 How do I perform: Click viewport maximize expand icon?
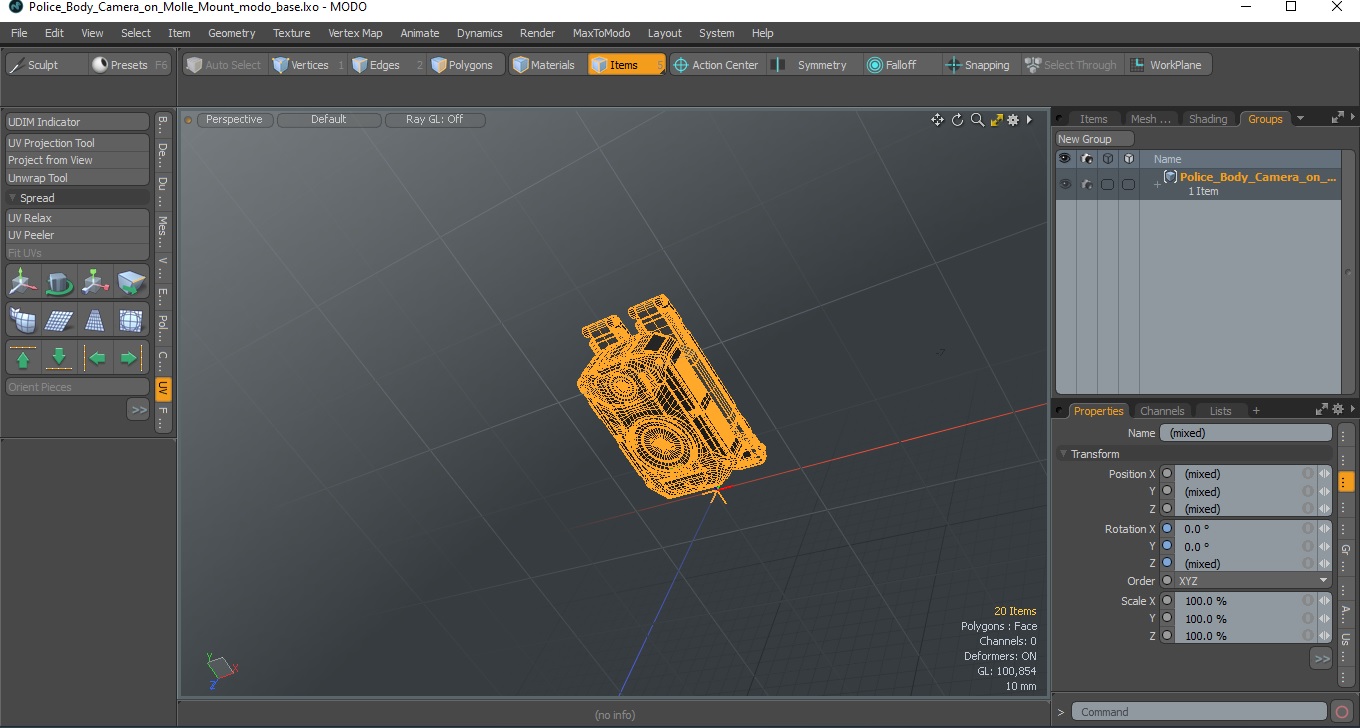pos(996,120)
